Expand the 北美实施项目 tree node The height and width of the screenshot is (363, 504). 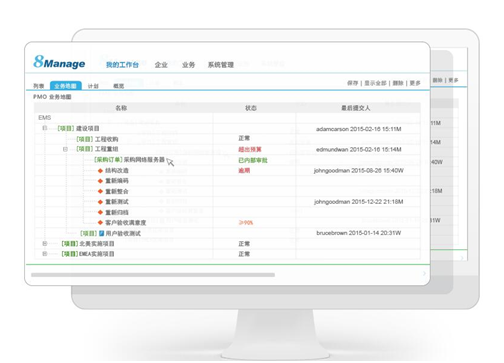pyautogui.click(x=45, y=244)
